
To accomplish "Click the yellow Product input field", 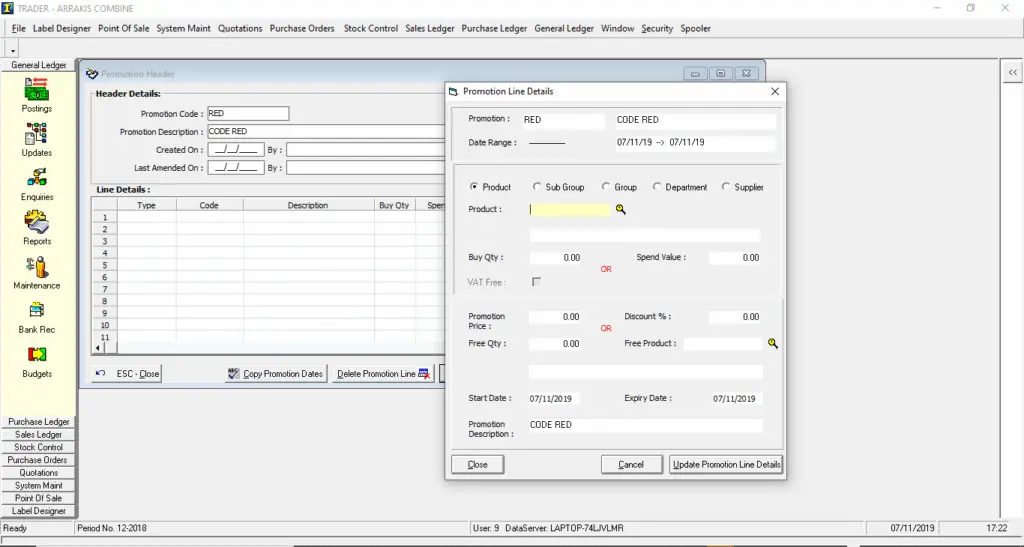I will coord(569,210).
